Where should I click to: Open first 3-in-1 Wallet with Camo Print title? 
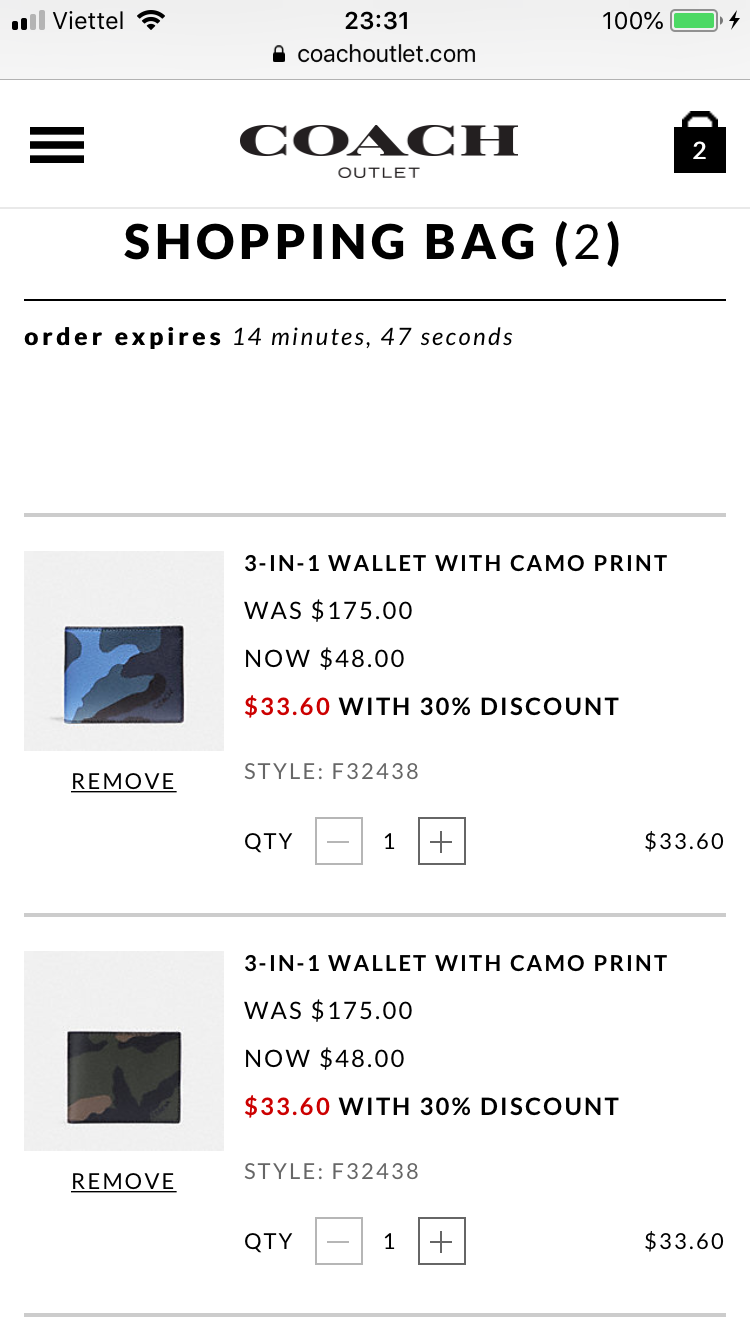pyautogui.click(x=456, y=563)
